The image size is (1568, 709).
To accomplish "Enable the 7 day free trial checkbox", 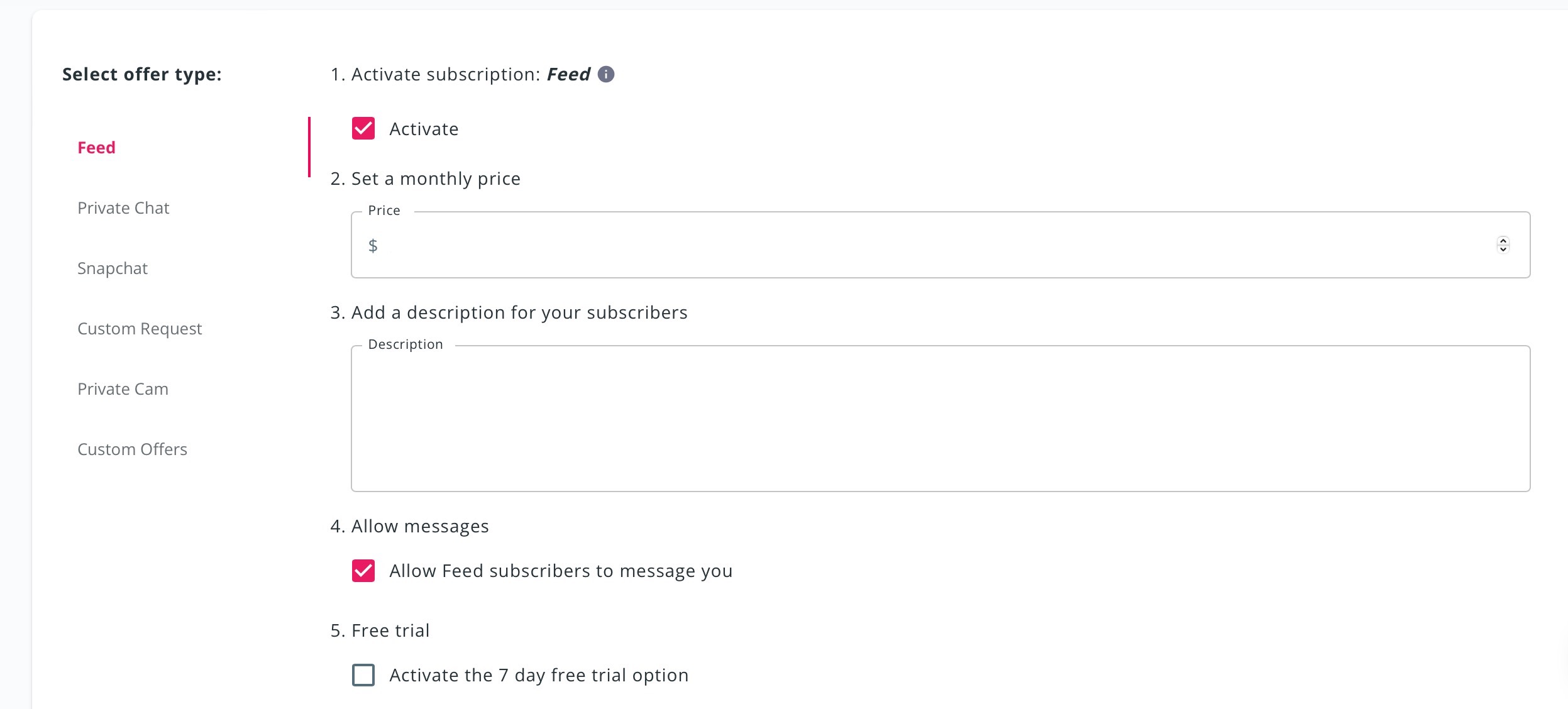I will coord(363,675).
